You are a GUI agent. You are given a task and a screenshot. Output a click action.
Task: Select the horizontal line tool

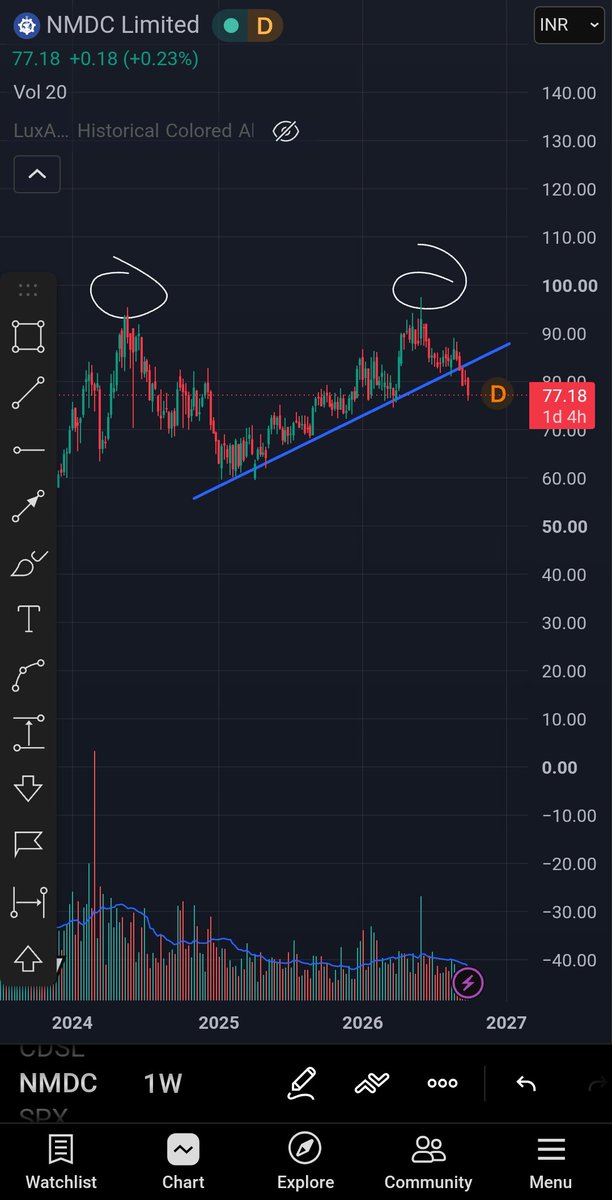(x=28, y=450)
